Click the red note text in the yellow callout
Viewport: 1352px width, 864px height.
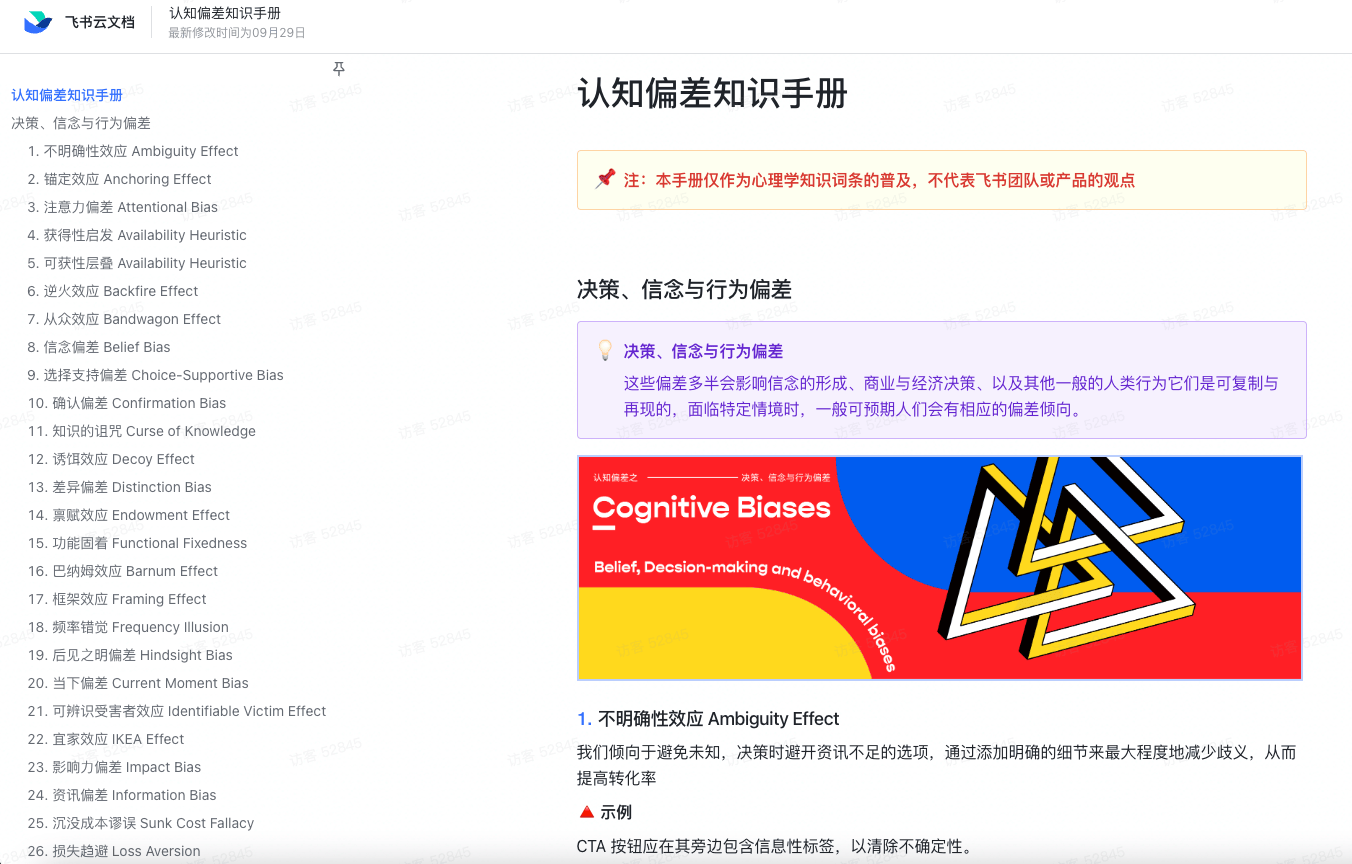point(879,180)
